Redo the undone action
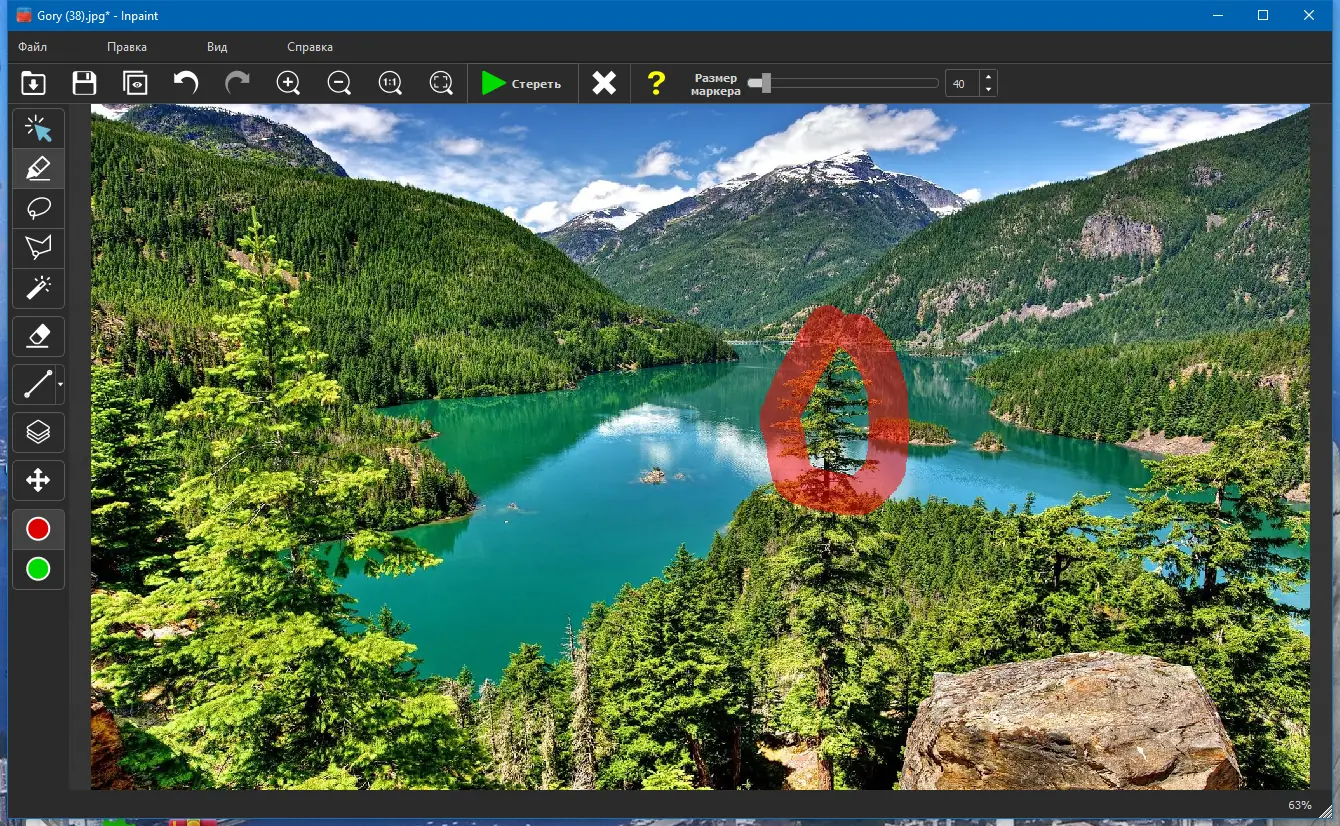 click(237, 83)
